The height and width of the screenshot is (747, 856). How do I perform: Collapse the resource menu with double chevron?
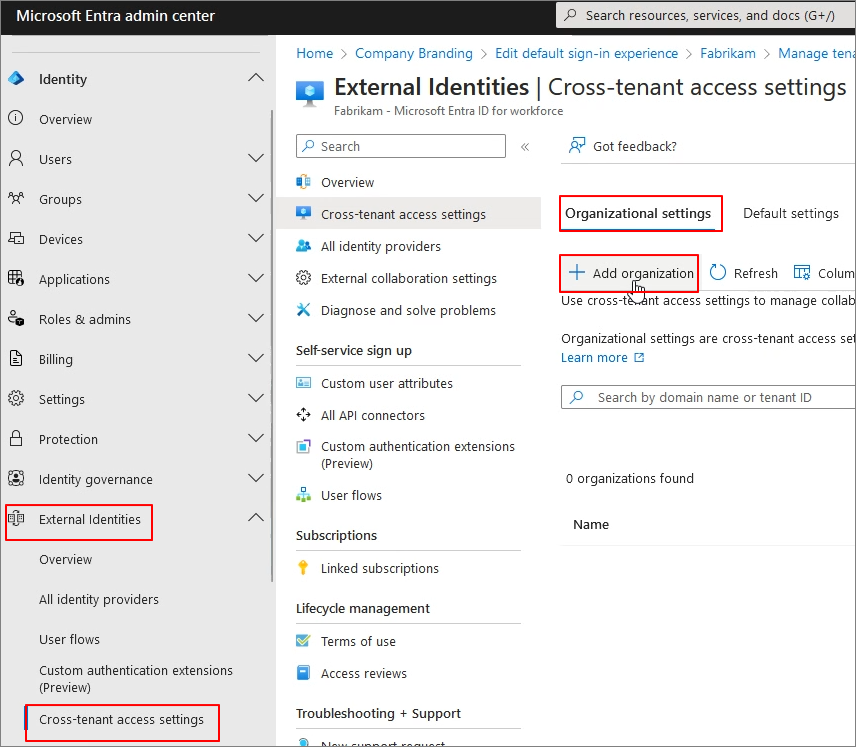click(x=525, y=146)
